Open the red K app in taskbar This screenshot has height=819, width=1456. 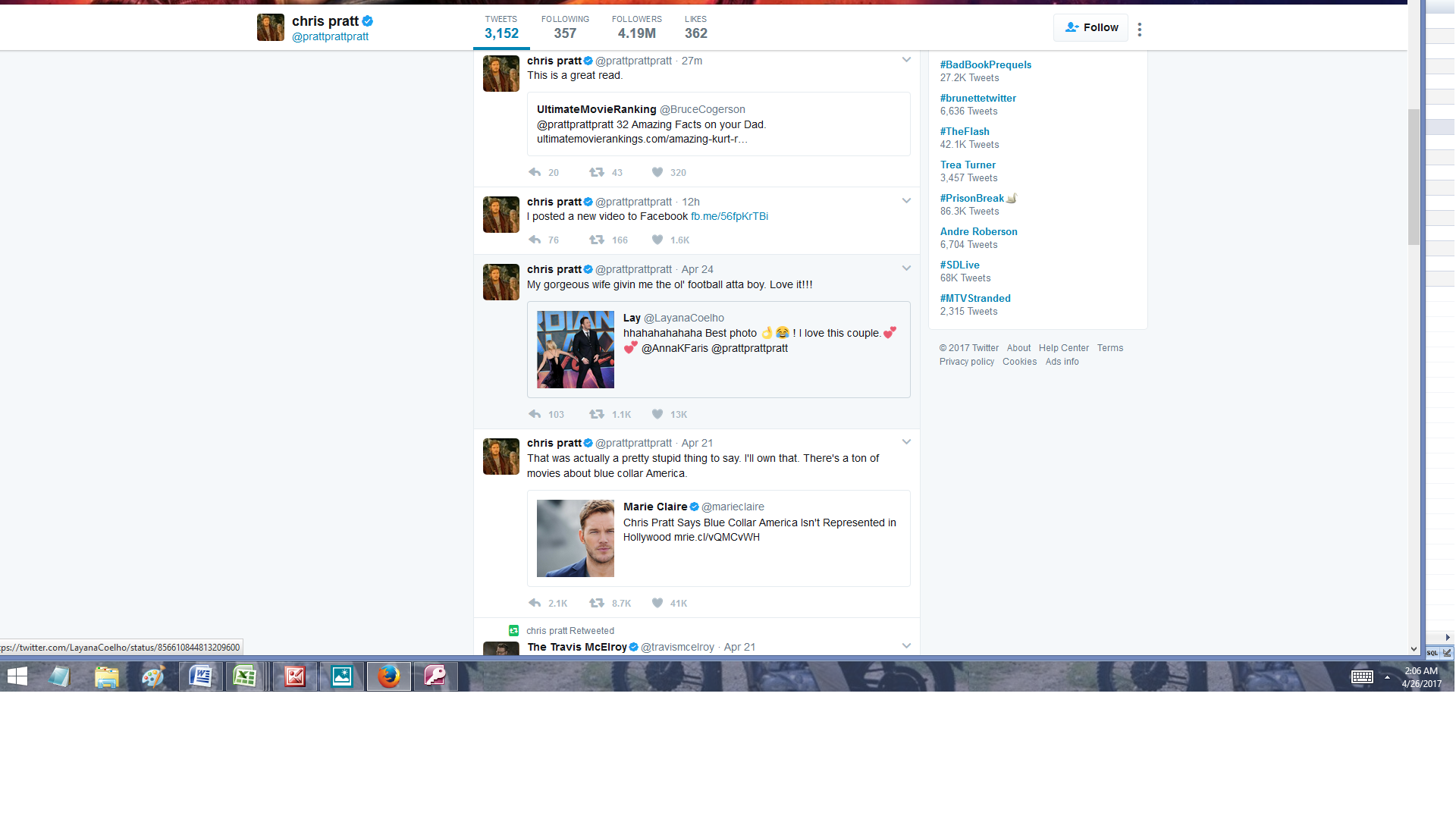[x=295, y=676]
